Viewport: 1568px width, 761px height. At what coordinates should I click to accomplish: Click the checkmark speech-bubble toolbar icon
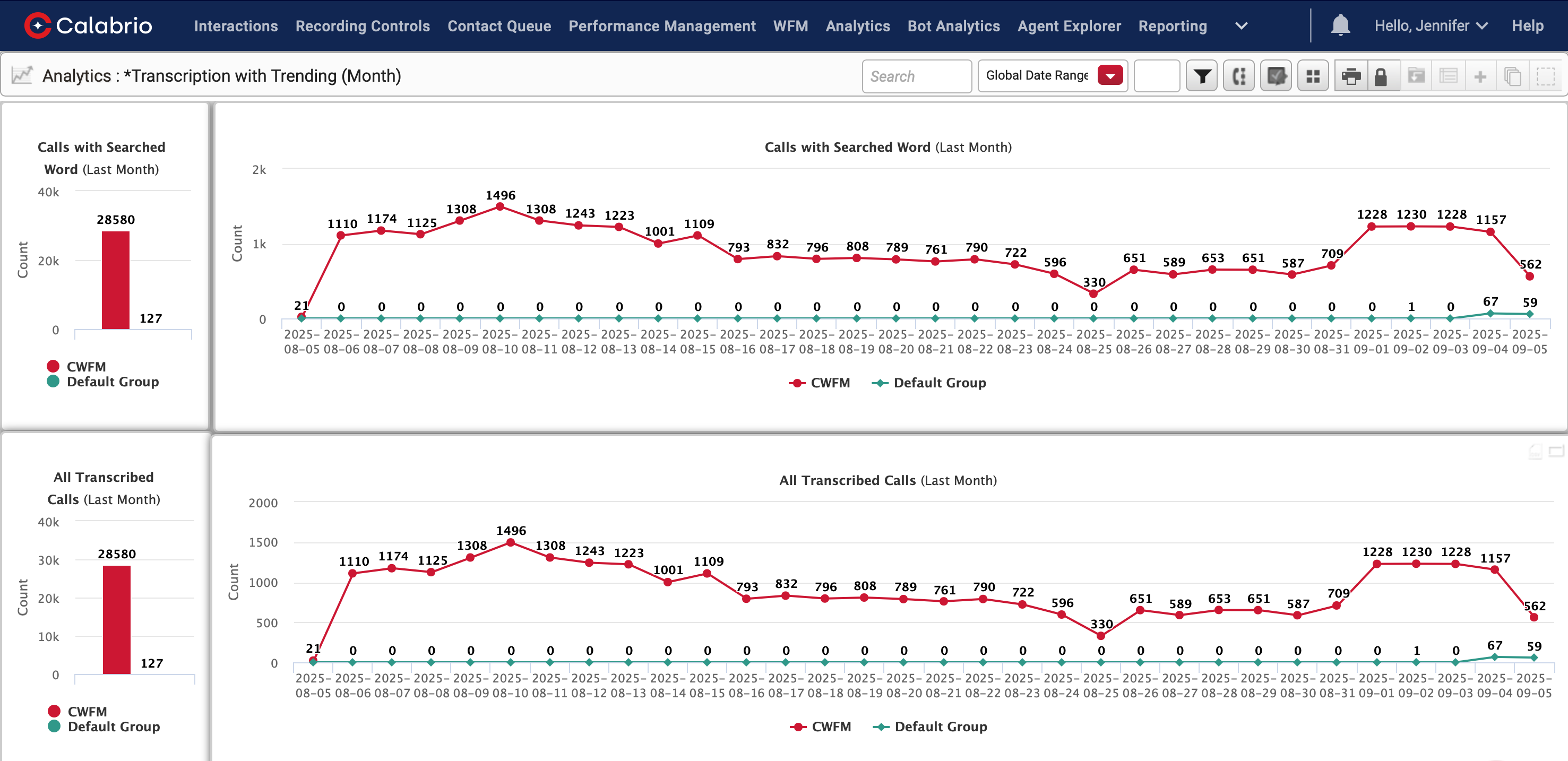click(x=1276, y=76)
